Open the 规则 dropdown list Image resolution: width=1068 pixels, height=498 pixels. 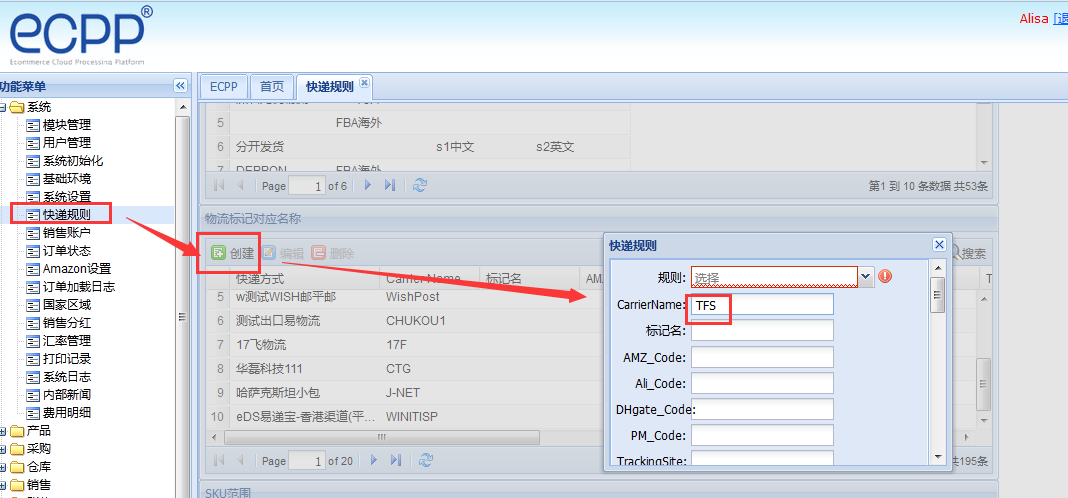click(x=866, y=277)
